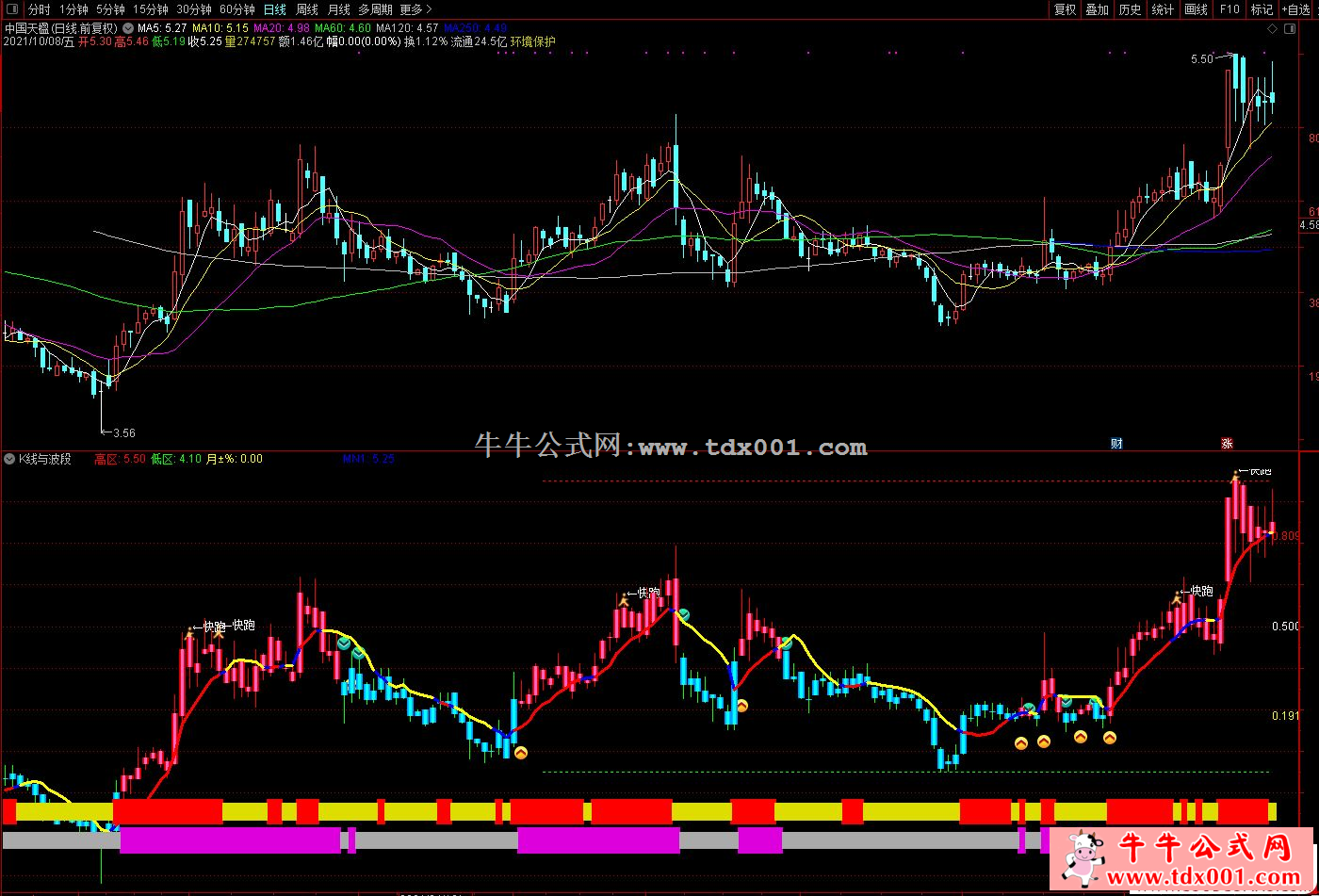
Task: Click the 3.56 low price label
Action: click(123, 433)
